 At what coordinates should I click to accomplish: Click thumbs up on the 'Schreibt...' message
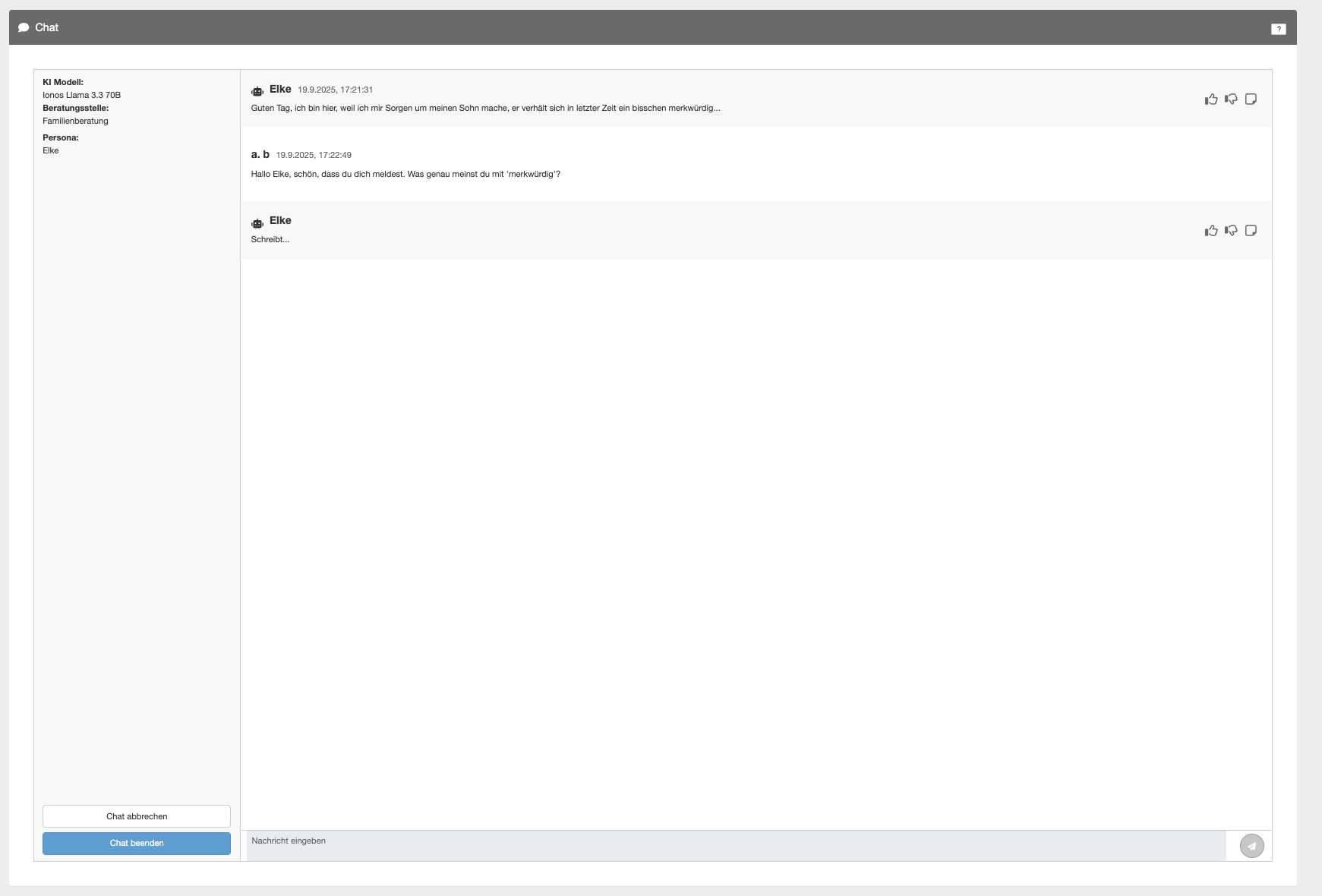[x=1211, y=231]
